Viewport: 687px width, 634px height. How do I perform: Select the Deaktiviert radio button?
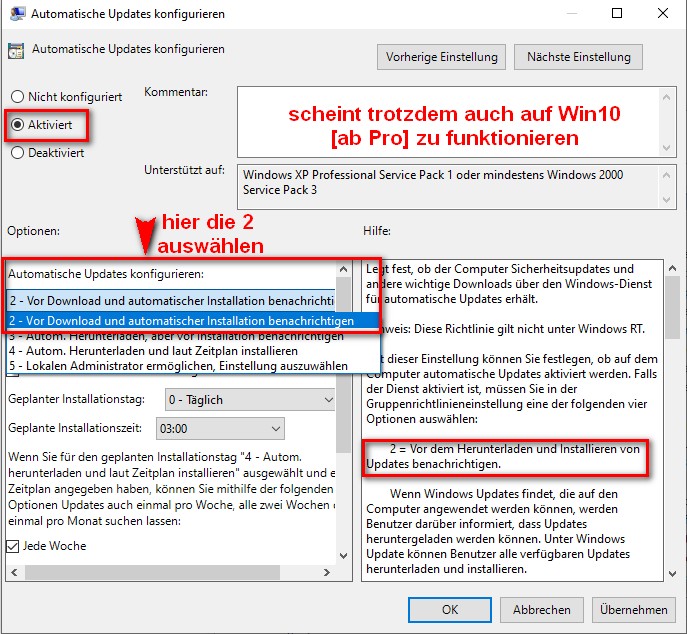tap(17, 153)
